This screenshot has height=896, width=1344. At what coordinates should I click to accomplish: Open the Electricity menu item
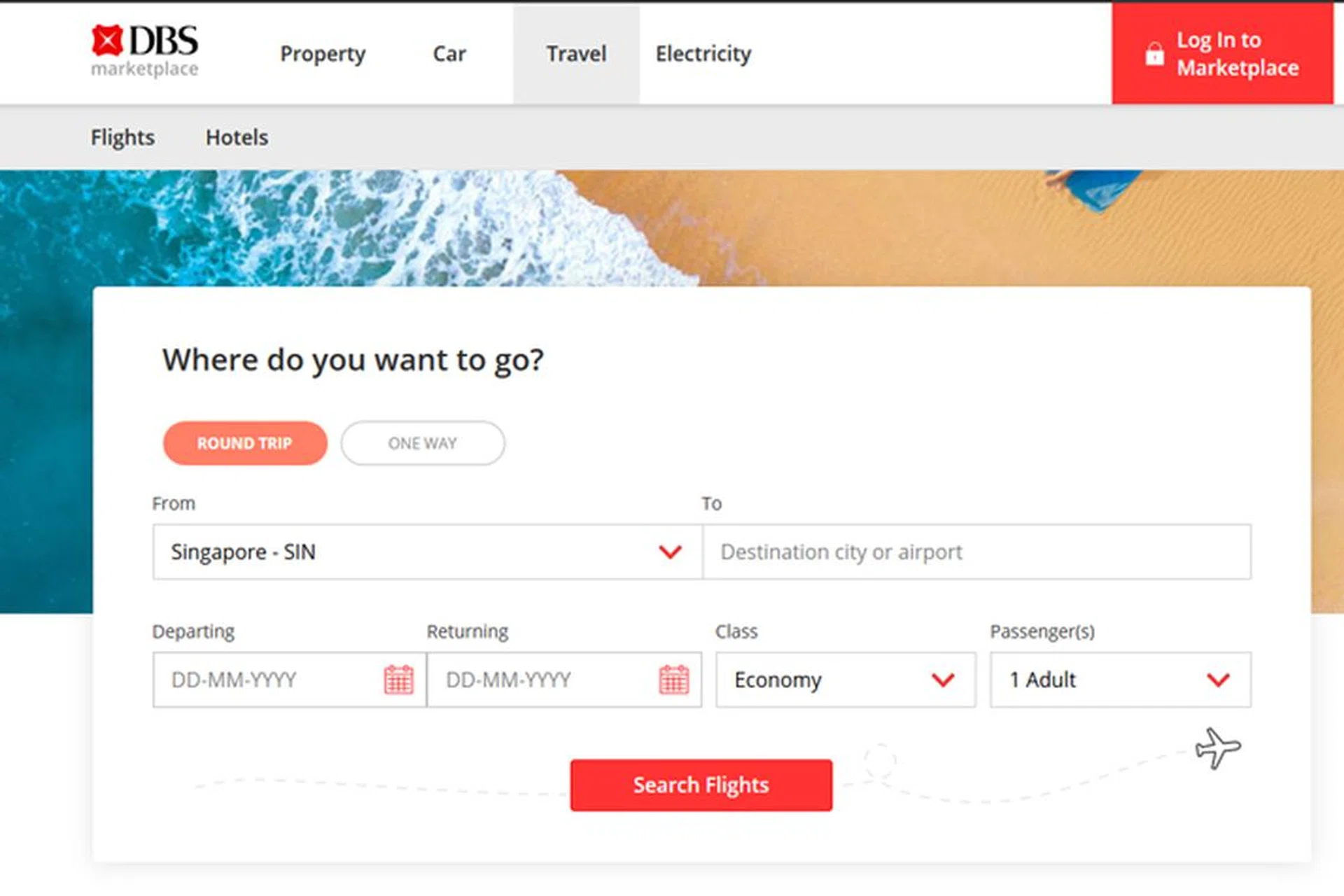click(x=703, y=54)
